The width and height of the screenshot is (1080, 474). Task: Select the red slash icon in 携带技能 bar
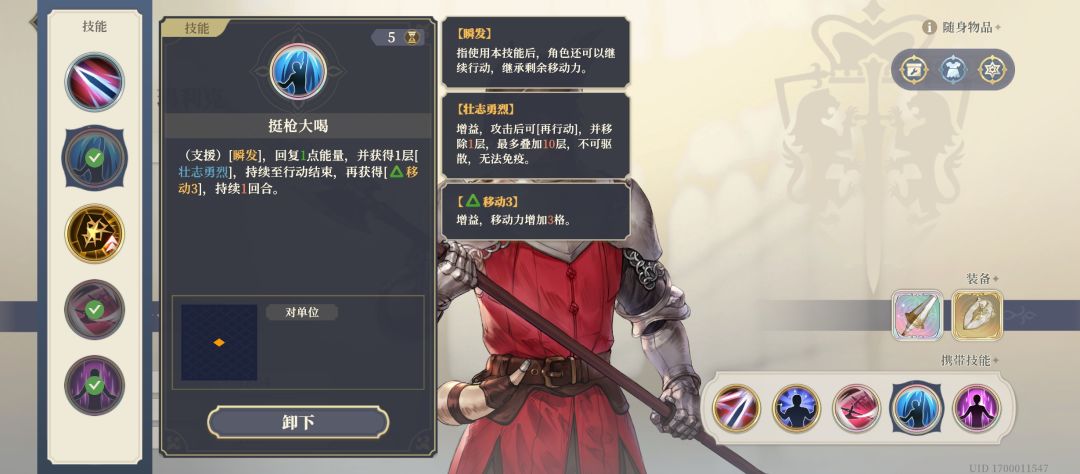736,408
